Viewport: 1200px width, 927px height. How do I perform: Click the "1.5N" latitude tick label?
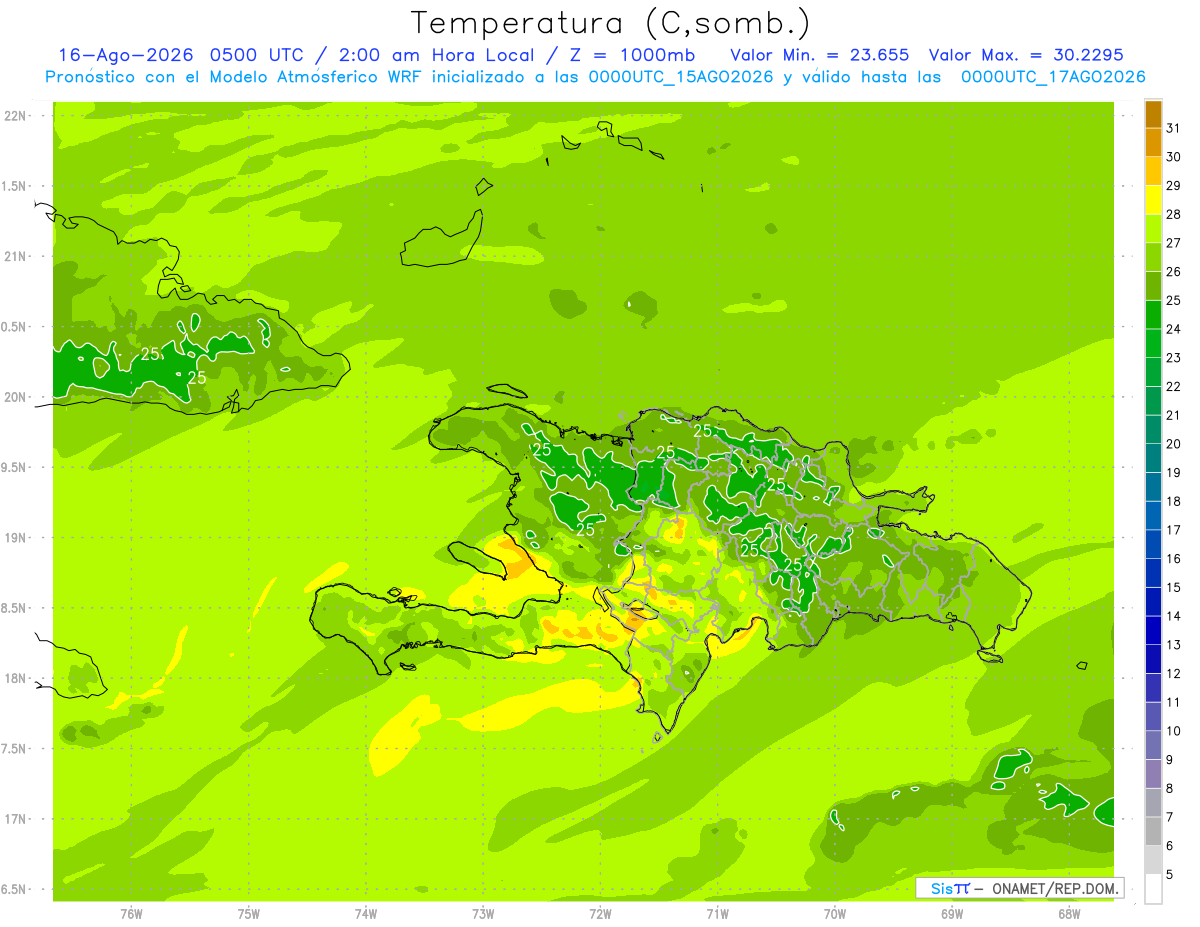pos(15,186)
